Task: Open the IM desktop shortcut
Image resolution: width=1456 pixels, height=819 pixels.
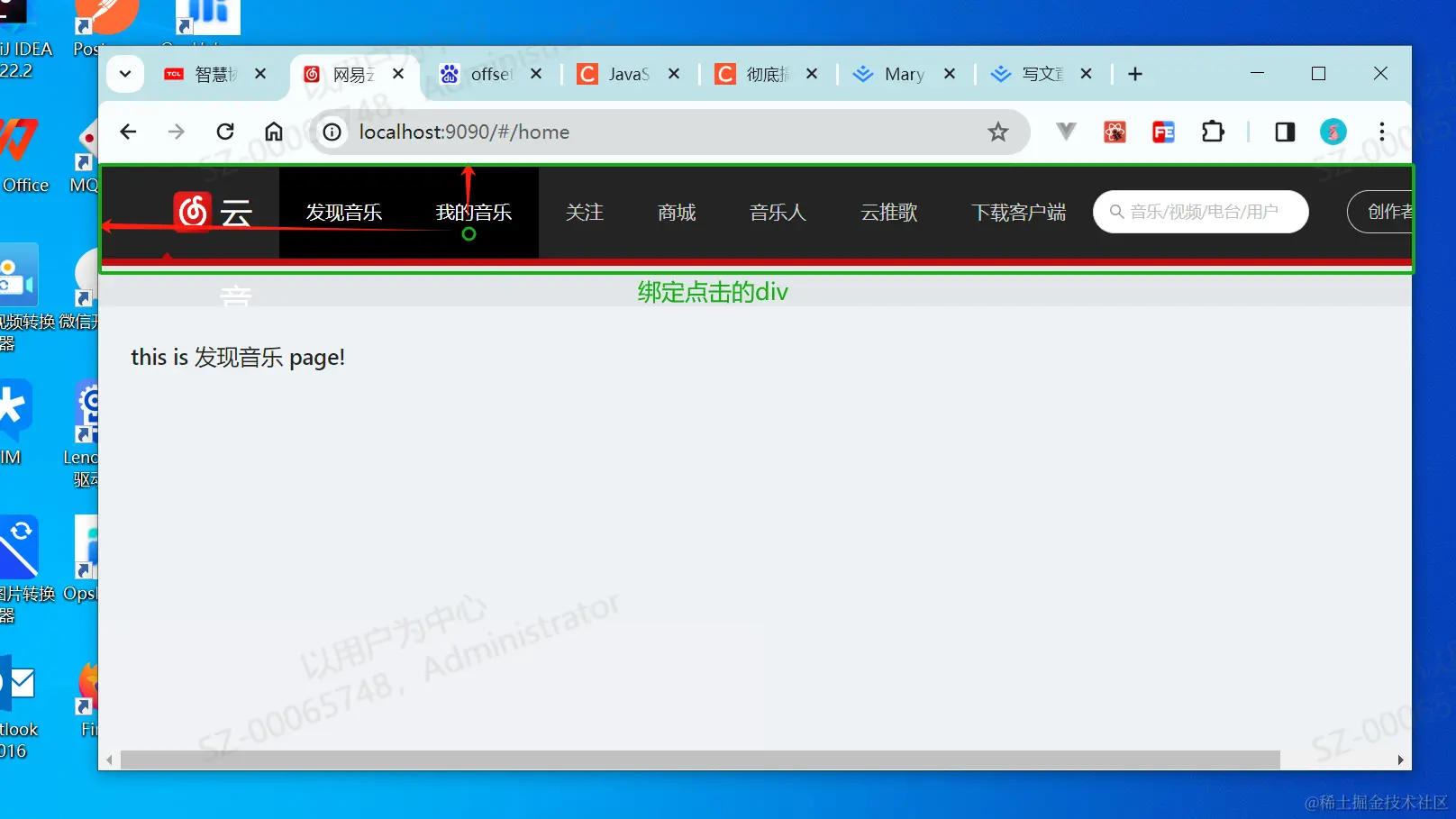Action: [14, 423]
